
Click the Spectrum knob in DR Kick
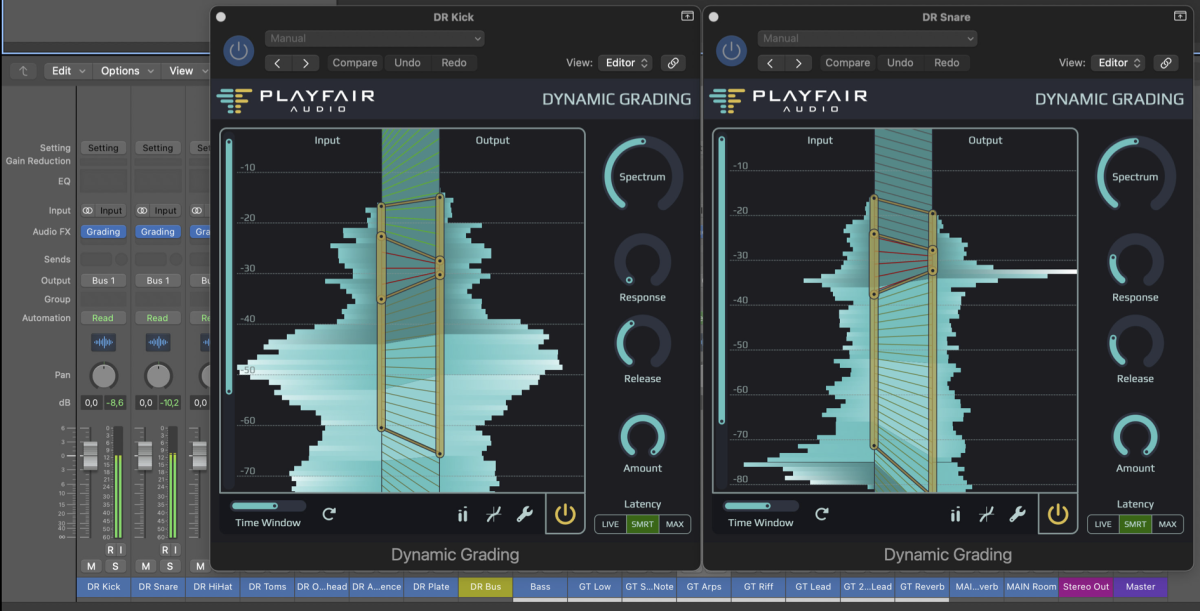(x=642, y=176)
